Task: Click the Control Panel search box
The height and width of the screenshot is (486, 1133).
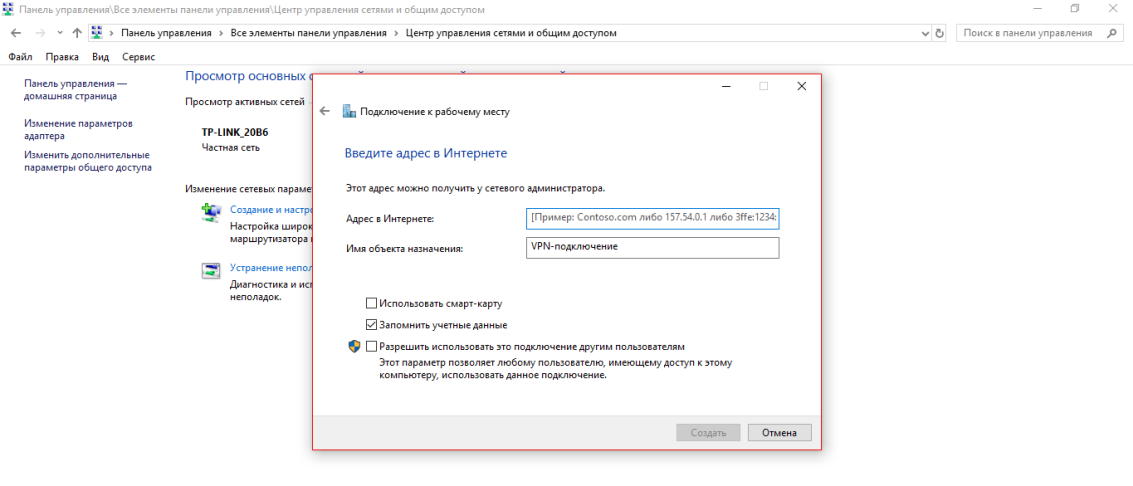Action: pos(1038,33)
